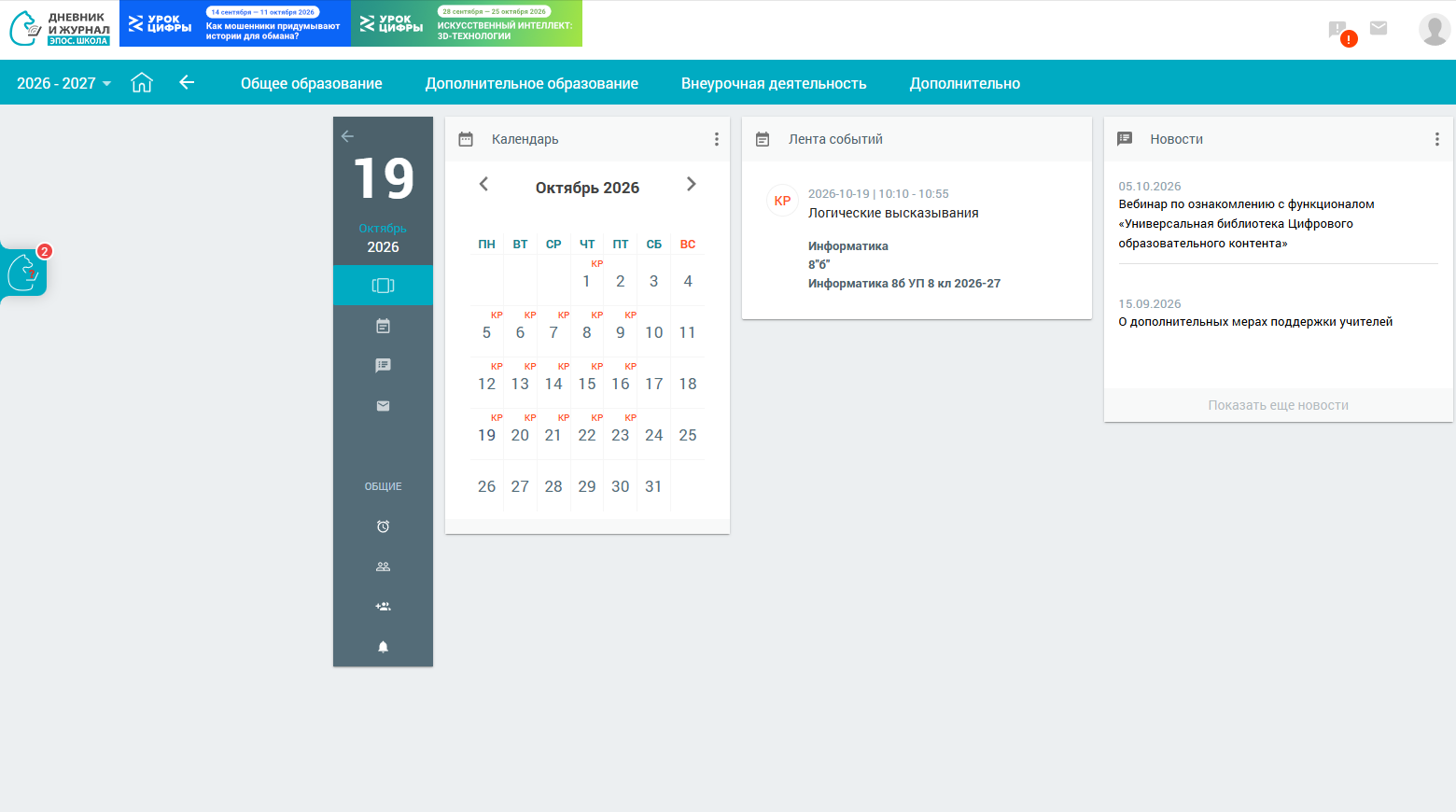Go to previous month in calendar
Image resolution: width=1456 pixels, height=812 pixels.
pyautogui.click(x=483, y=184)
